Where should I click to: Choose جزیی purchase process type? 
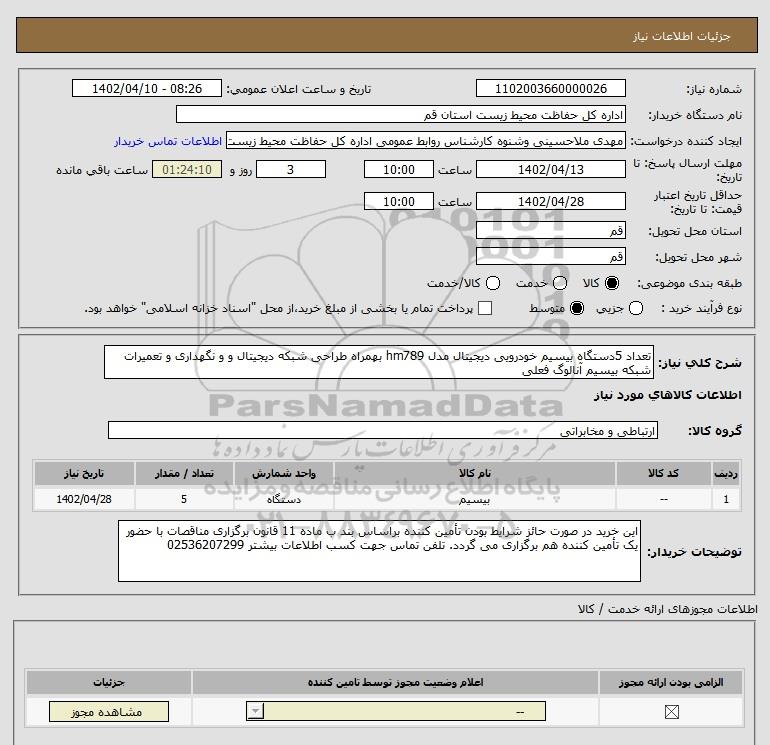click(x=636, y=308)
